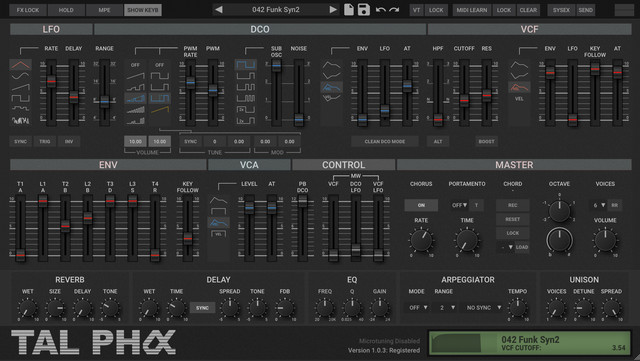Toggle the chorus ON button

click(x=421, y=205)
